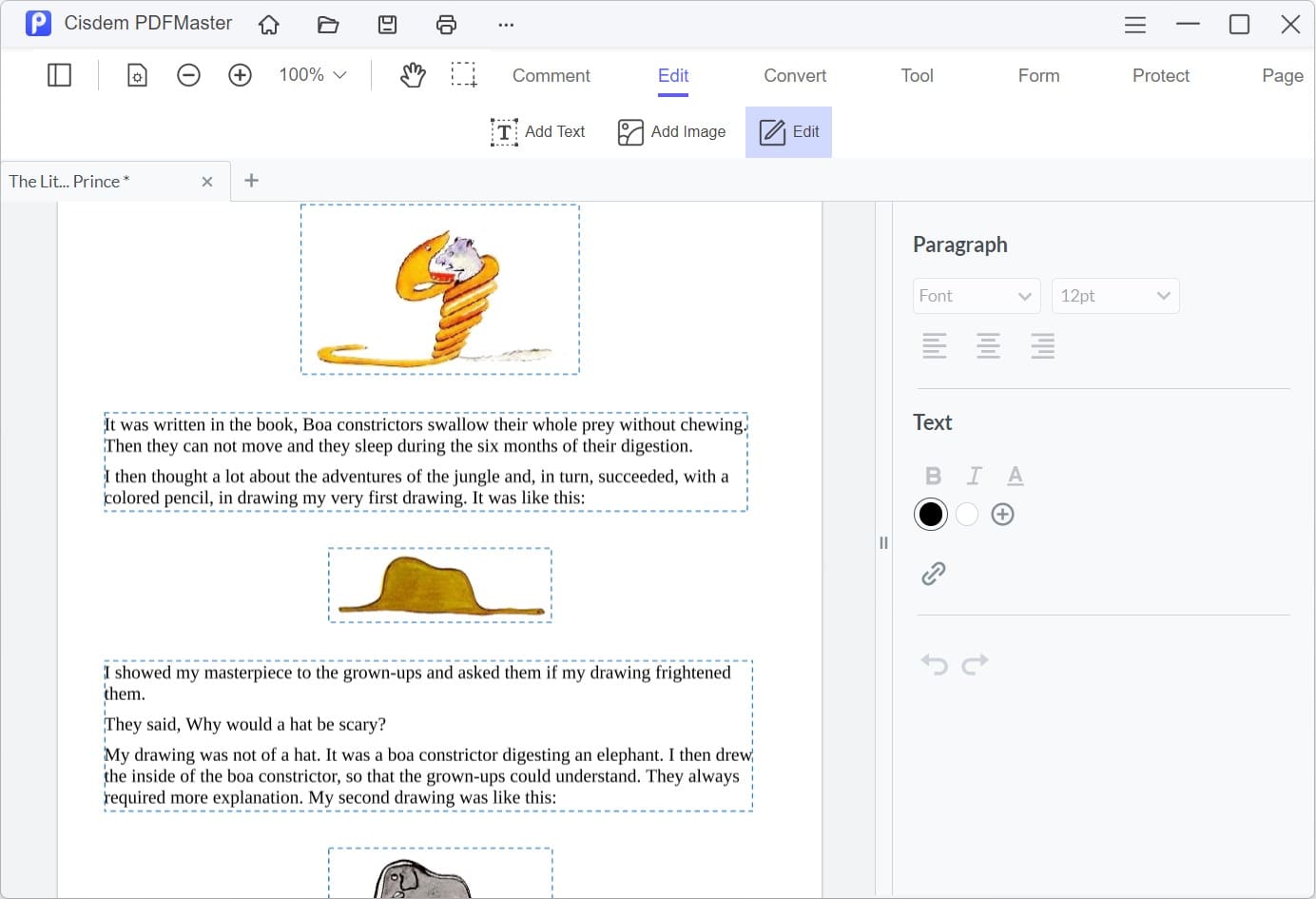
Task: Toggle the sidebar panel view
Action: point(58,74)
